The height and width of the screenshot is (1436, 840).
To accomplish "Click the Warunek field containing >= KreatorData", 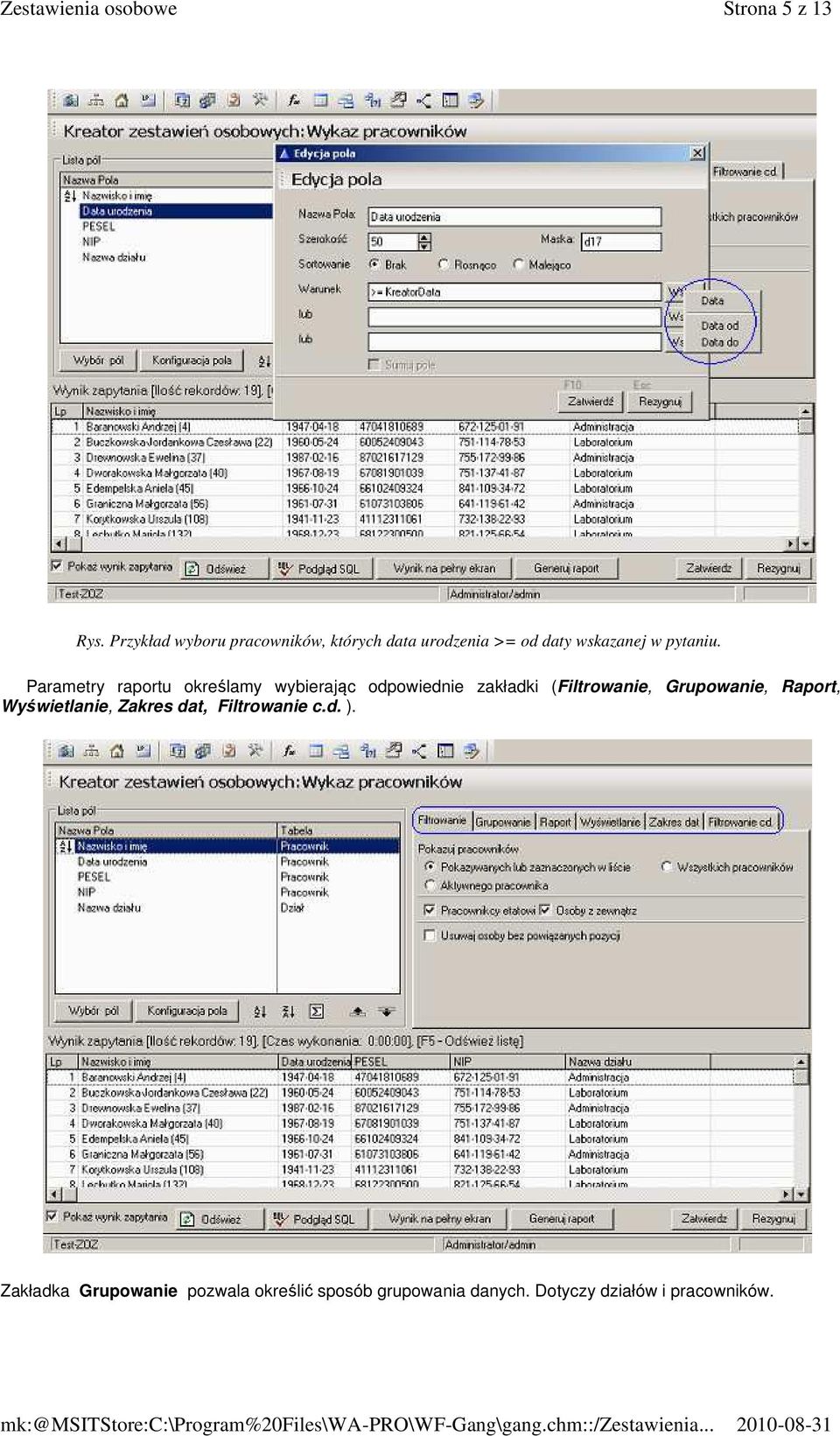I will [514, 291].
